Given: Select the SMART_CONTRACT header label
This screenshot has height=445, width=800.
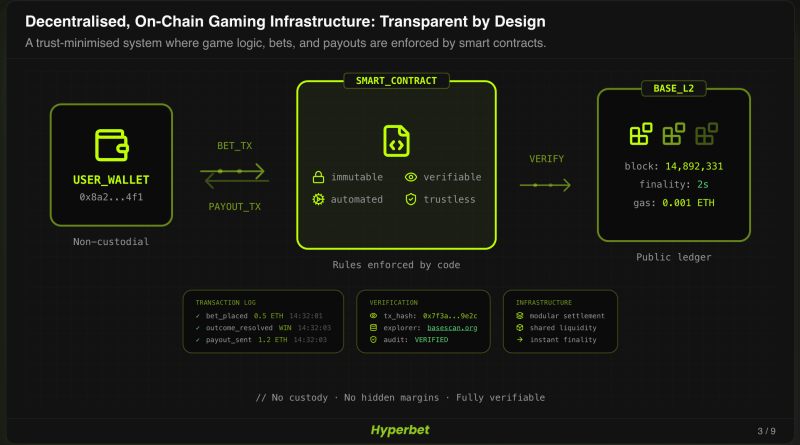Looking at the screenshot, I should pos(396,81).
